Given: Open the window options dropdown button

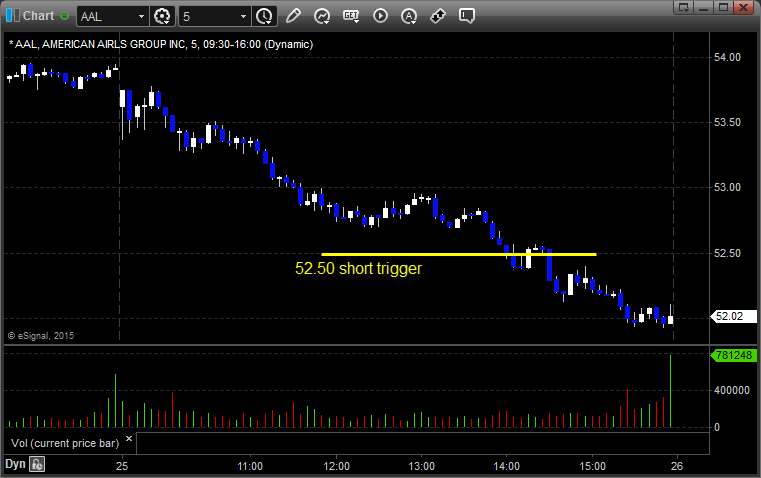Looking at the screenshot, I should coord(683,7).
